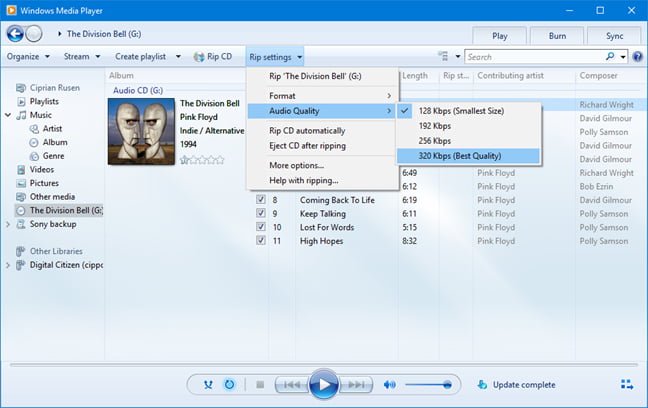Open the Music library node

tap(40, 115)
